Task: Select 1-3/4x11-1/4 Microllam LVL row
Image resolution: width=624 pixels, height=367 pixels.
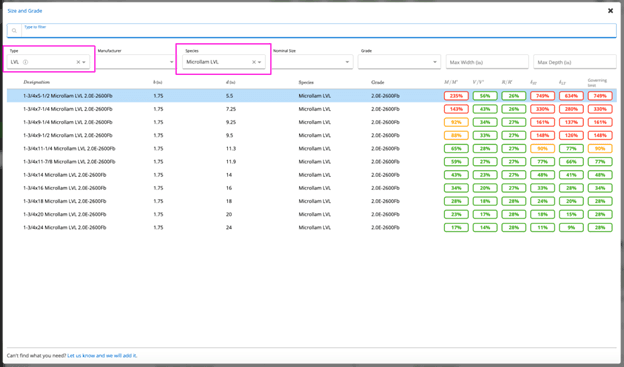Action: [x=312, y=148]
